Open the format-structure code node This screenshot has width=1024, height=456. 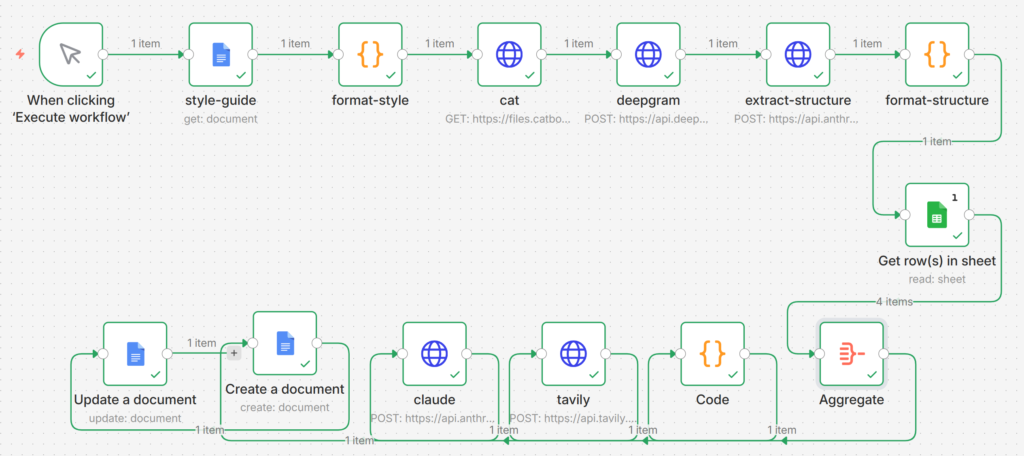coord(937,55)
